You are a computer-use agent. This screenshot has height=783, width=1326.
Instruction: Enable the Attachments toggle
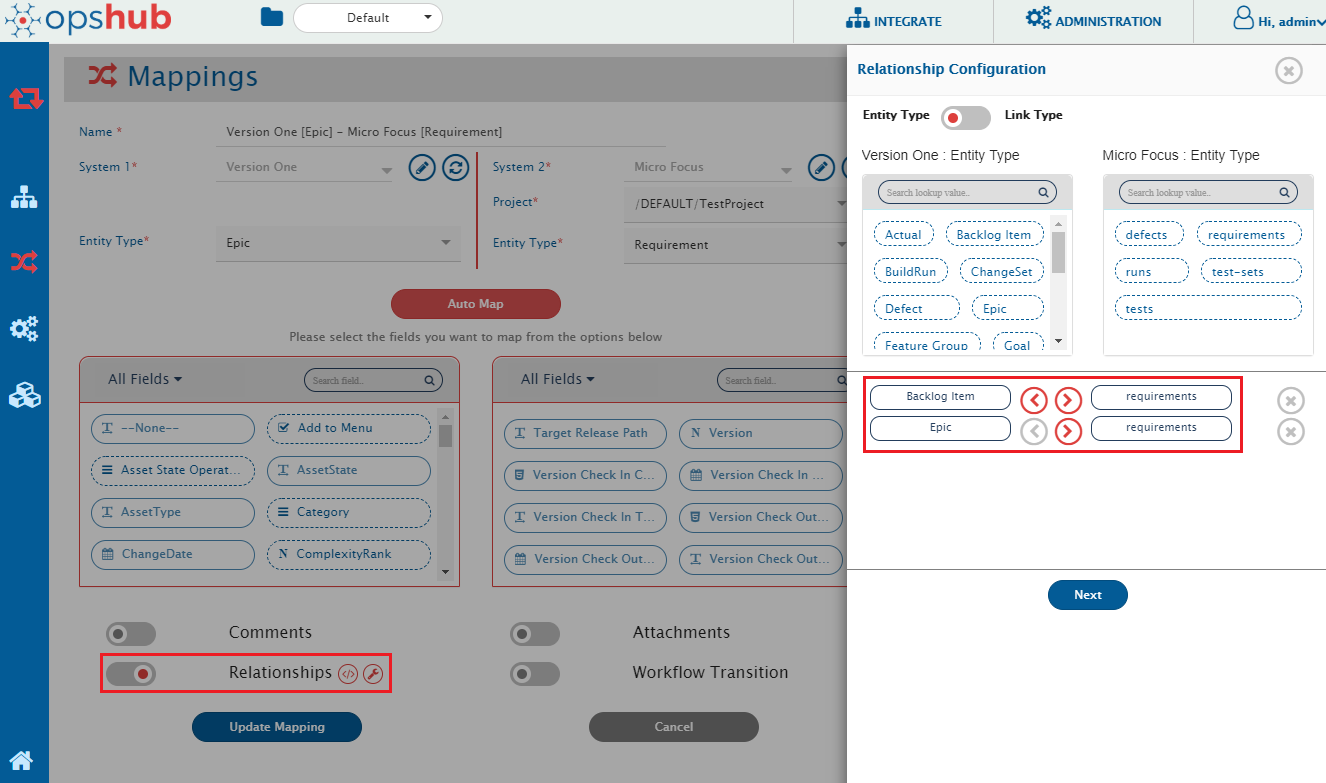click(535, 634)
